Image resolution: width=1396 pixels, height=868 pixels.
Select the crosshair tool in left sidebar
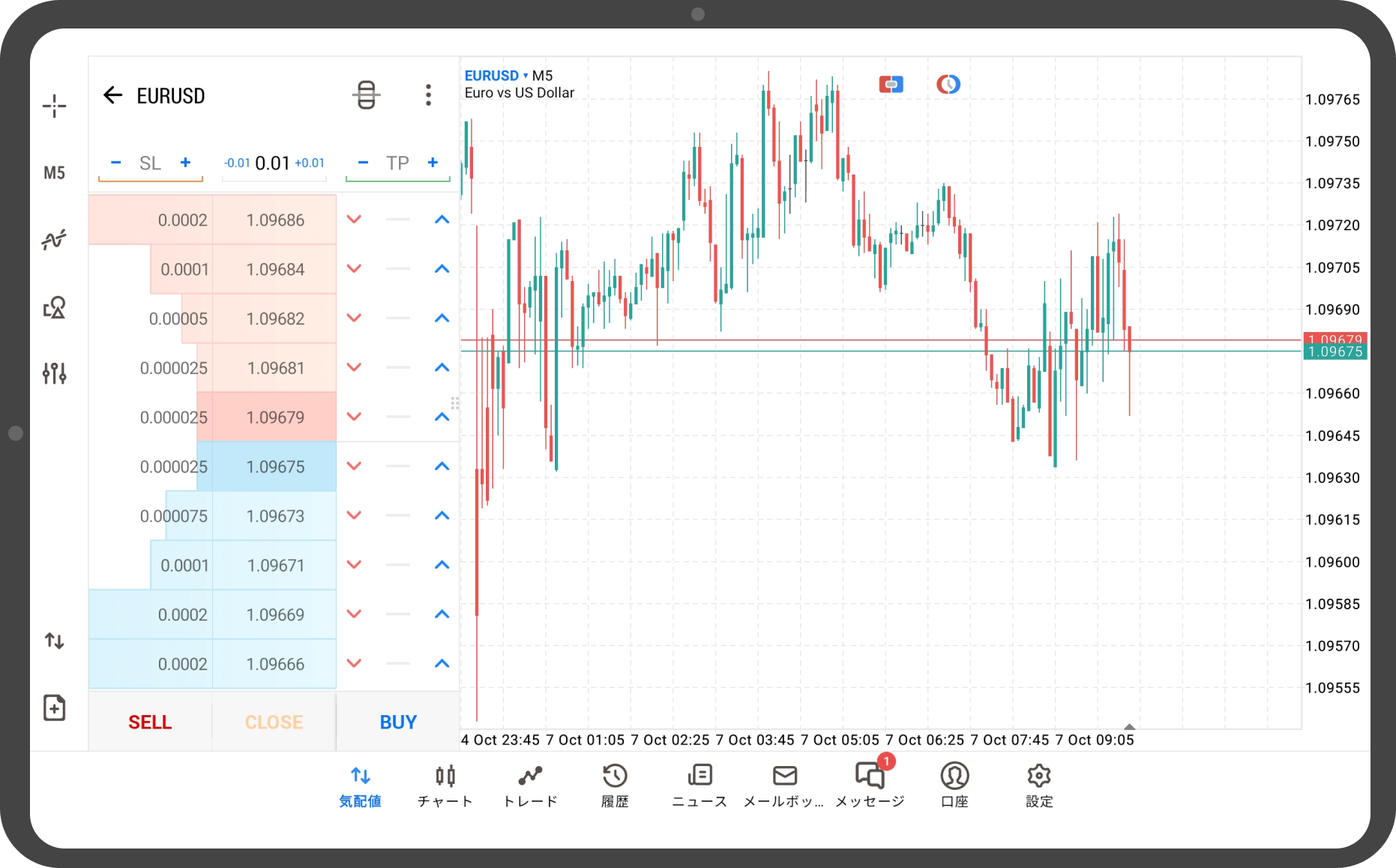54,106
